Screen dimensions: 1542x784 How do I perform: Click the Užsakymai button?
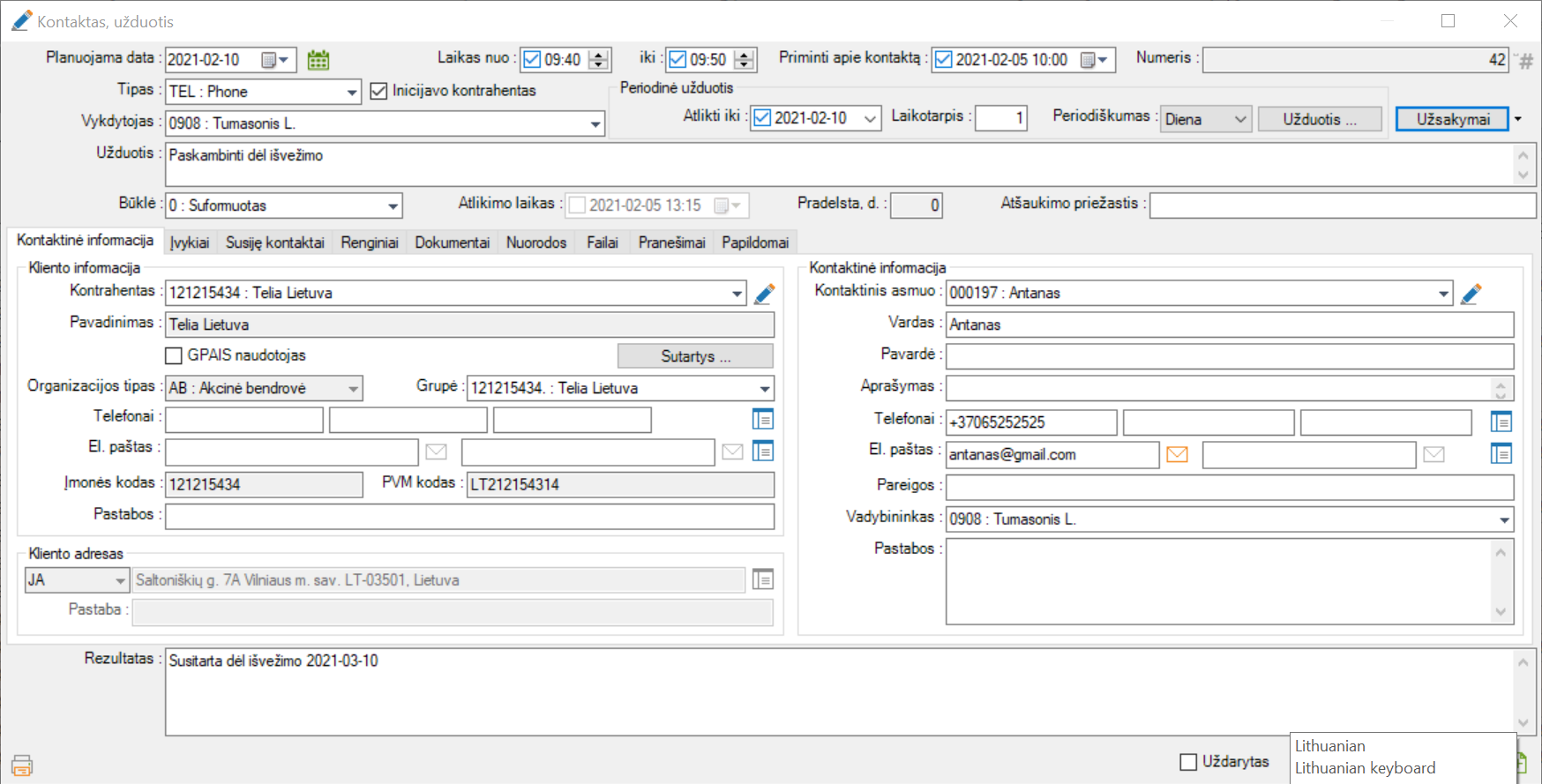tap(1452, 119)
